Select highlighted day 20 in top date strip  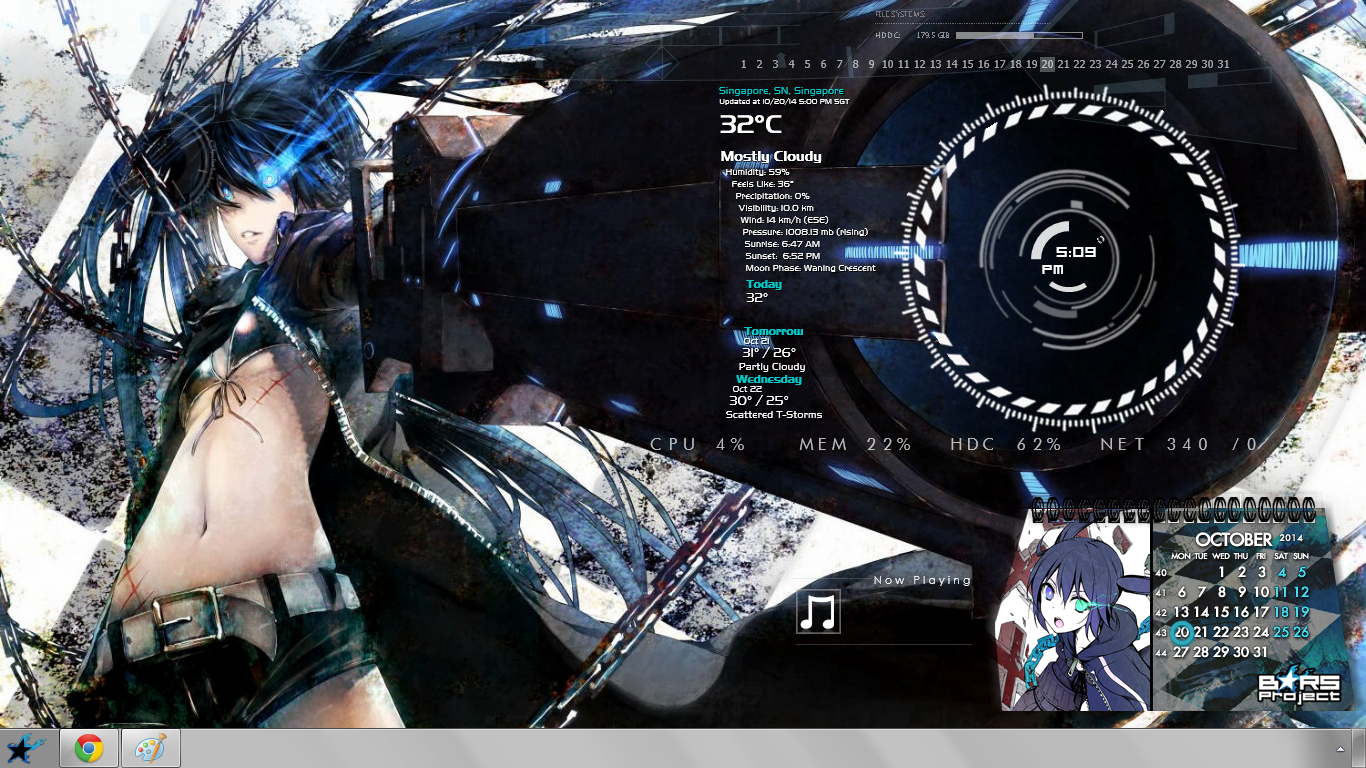point(1047,64)
